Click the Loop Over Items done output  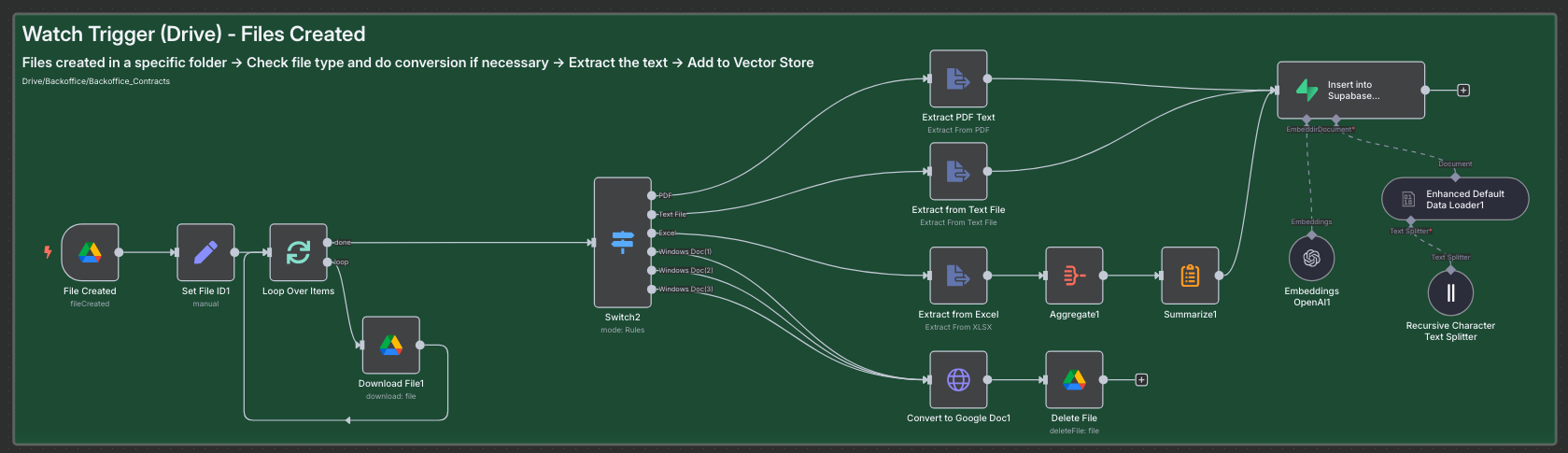327,243
